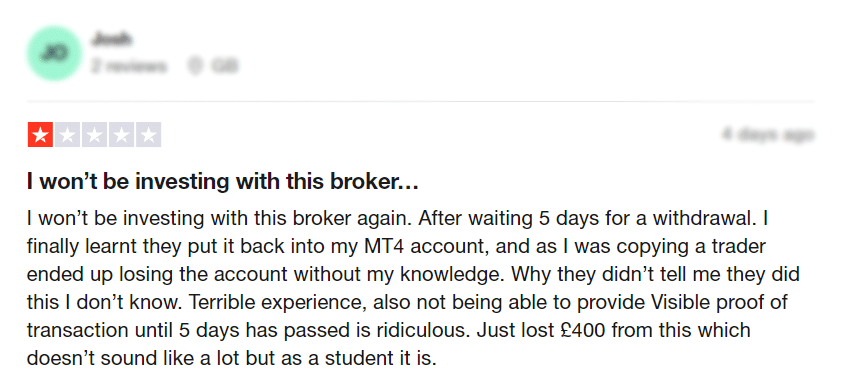This screenshot has width=842, height=377.
Task: Click the second grey rating star
Action: tap(67, 135)
